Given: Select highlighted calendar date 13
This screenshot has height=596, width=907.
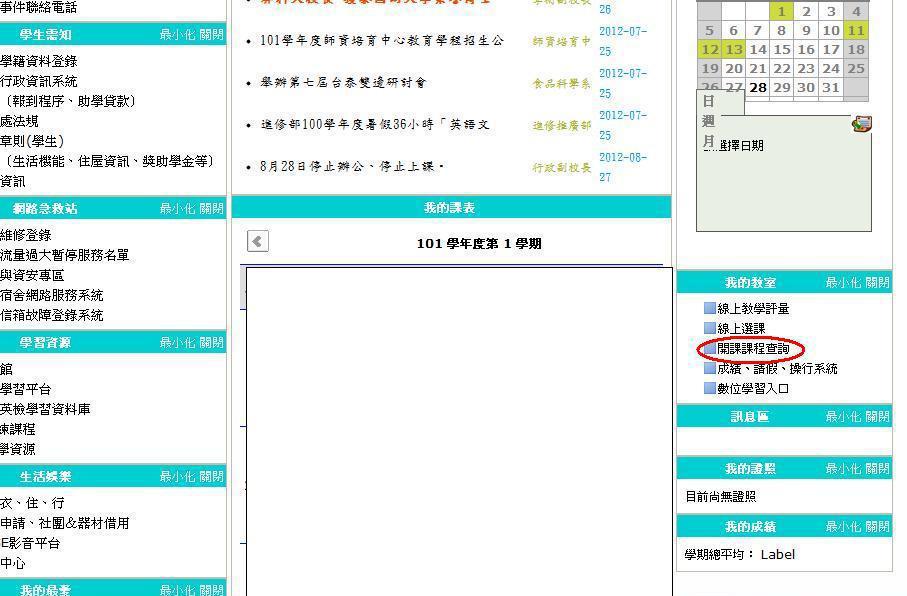Looking at the screenshot, I should click(x=734, y=49).
